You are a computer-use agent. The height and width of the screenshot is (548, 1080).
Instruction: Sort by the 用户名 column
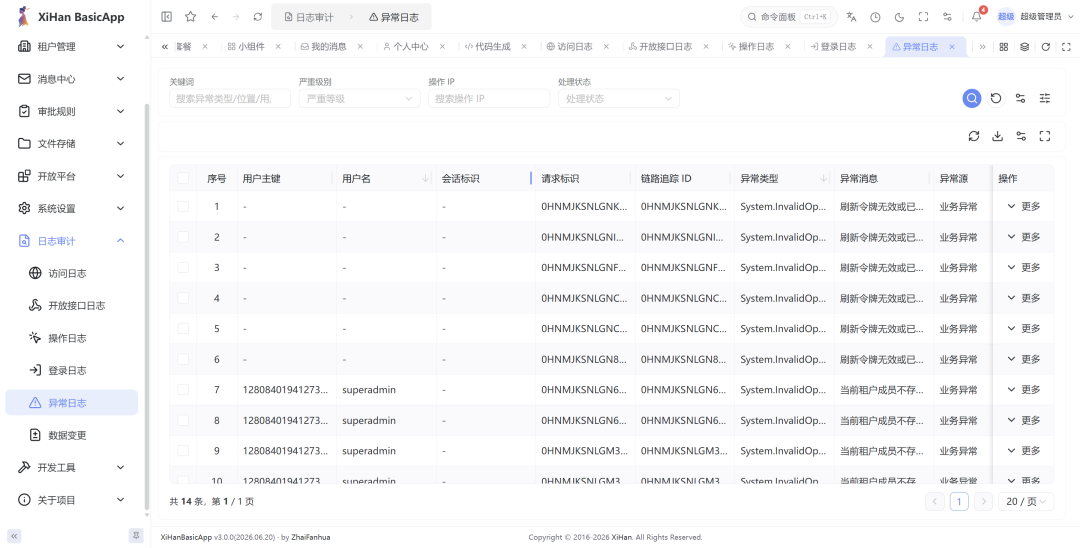coord(425,178)
